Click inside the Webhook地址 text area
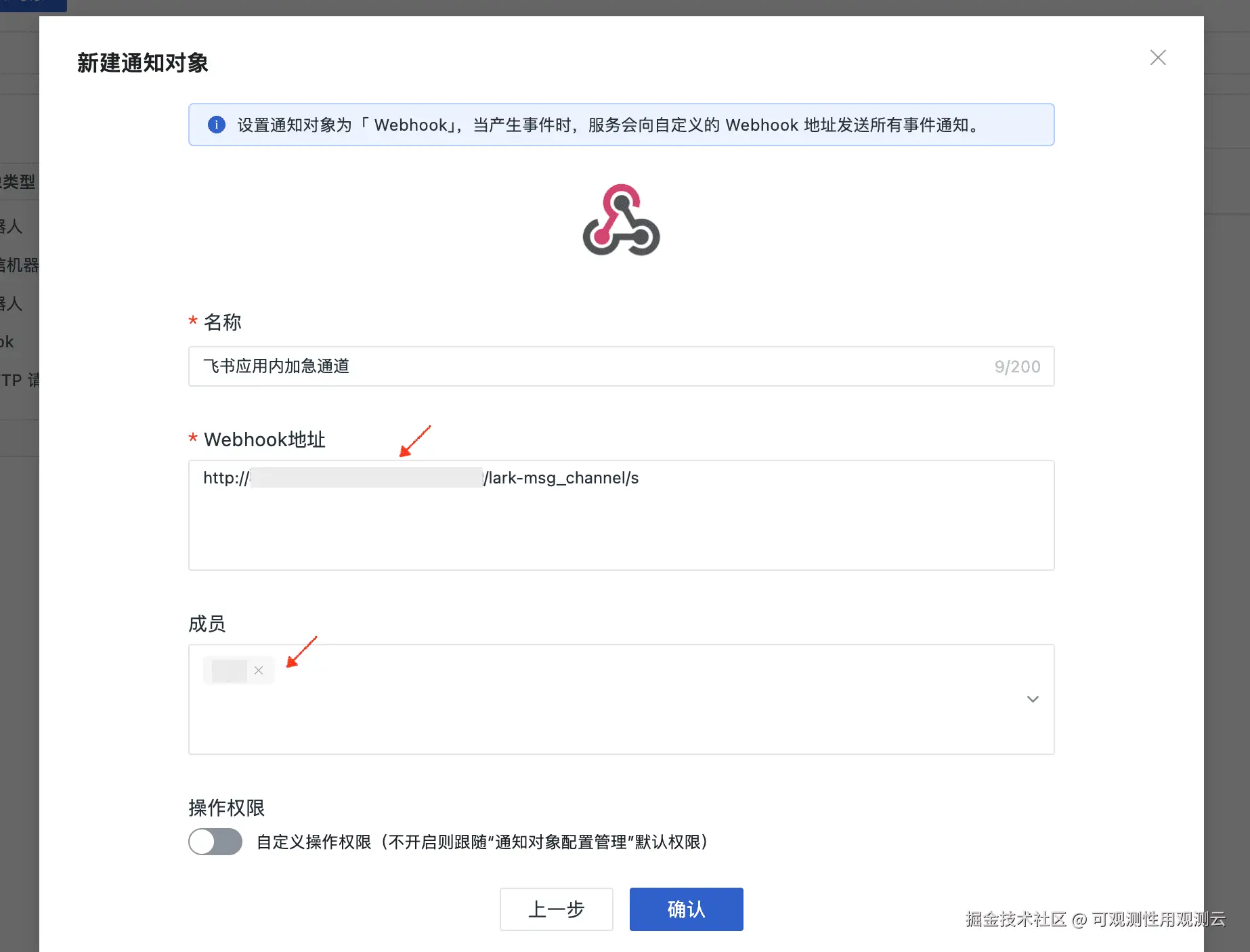Image resolution: width=1250 pixels, height=952 pixels. 621,515
